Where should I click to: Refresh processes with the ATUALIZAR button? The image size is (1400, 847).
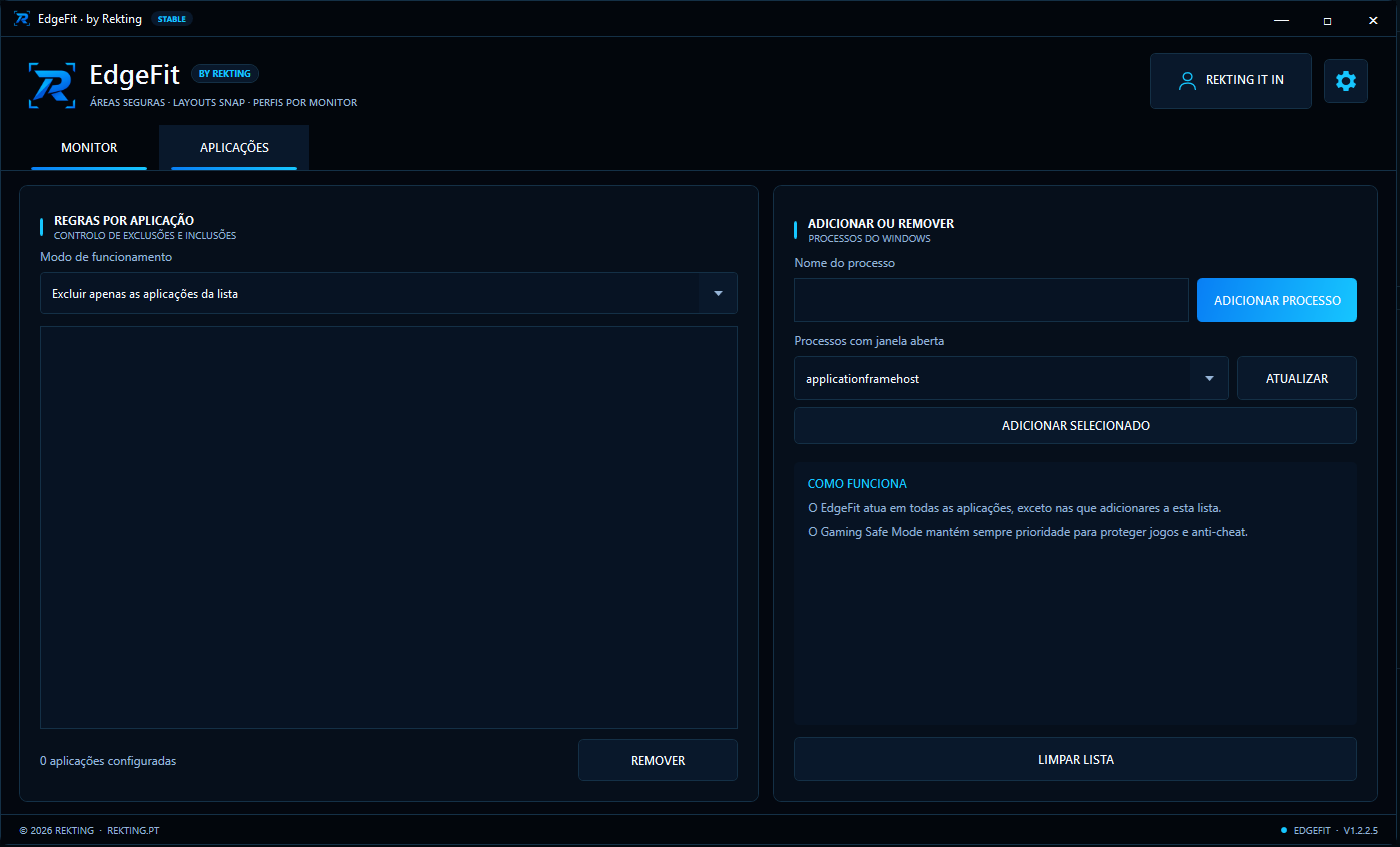click(x=1297, y=379)
